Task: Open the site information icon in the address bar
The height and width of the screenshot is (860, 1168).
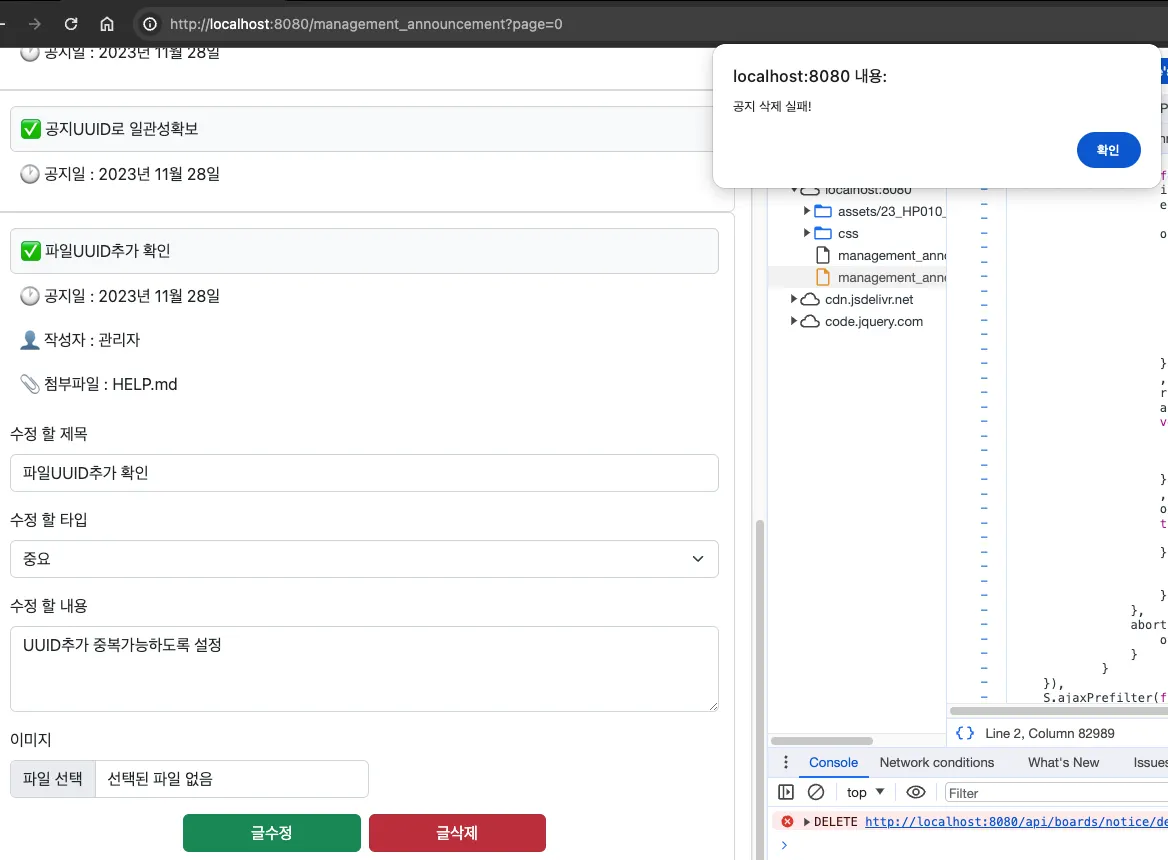Action: click(150, 24)
